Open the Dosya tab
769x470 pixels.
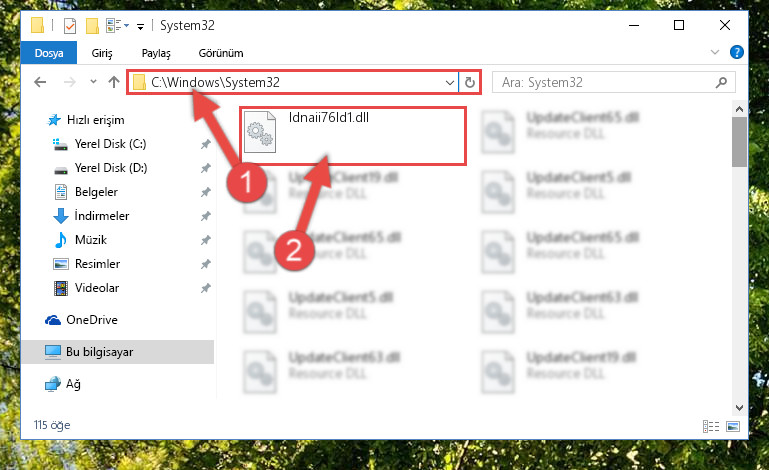[49, 53]
